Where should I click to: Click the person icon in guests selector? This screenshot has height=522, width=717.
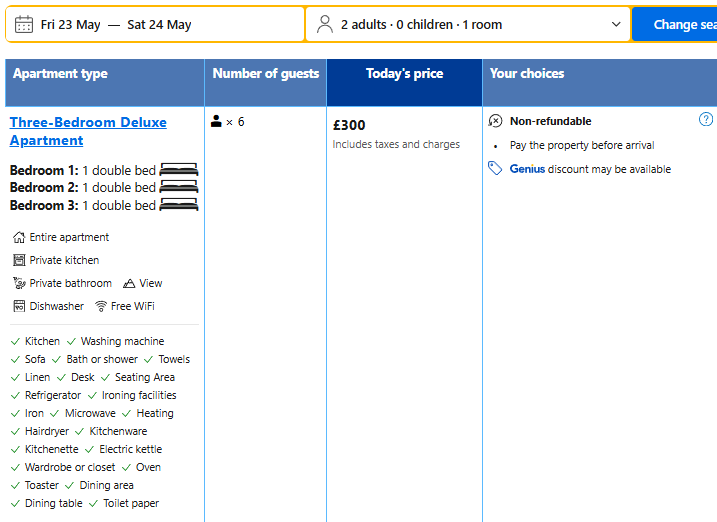coord(324,25)
